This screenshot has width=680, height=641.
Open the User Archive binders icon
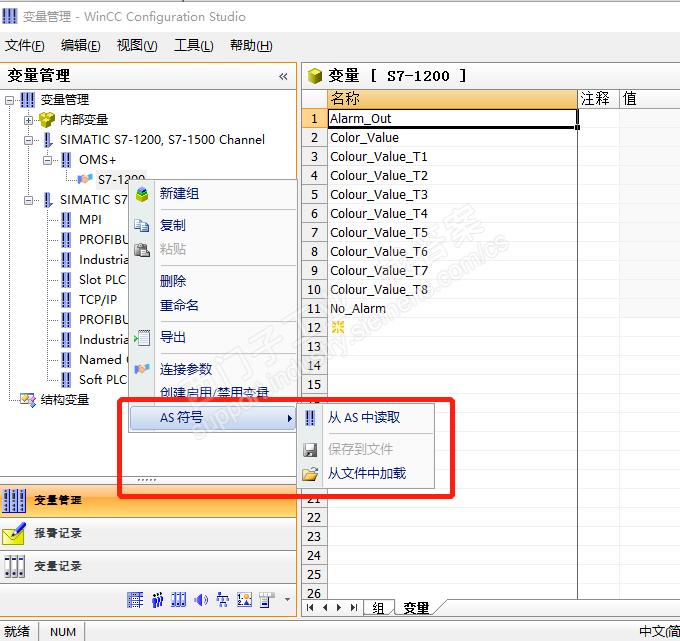coord(179,600)
